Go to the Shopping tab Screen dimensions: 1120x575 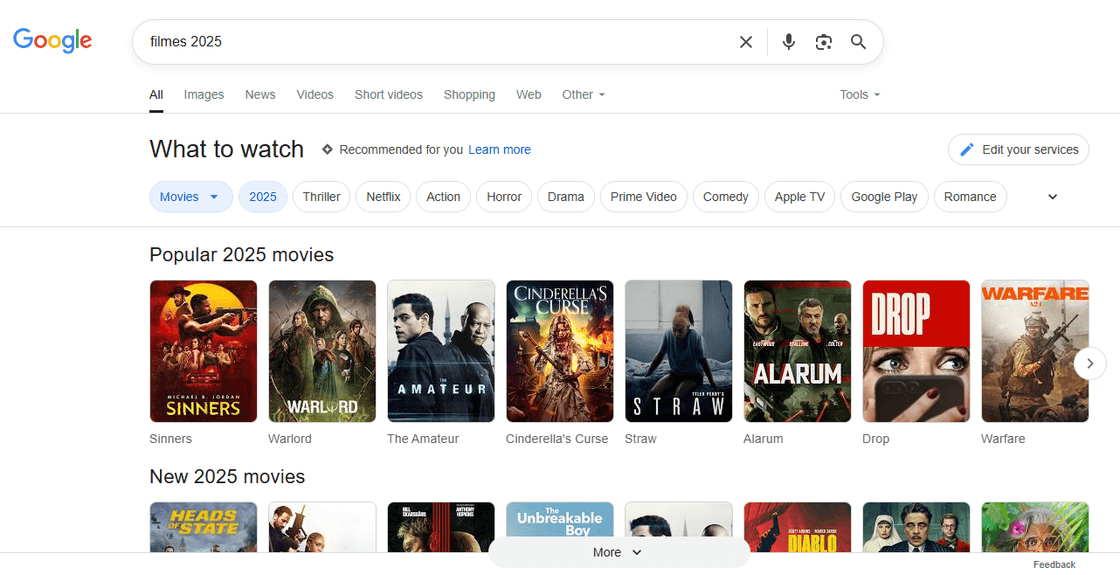(469, 94)
